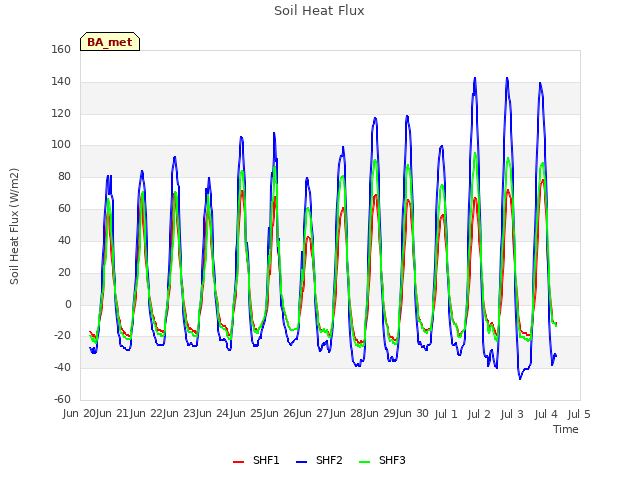The height and width of the screenshot is (480, 640).
Task: Click the x-axis label Jul 3
Action: coord(512,414)
